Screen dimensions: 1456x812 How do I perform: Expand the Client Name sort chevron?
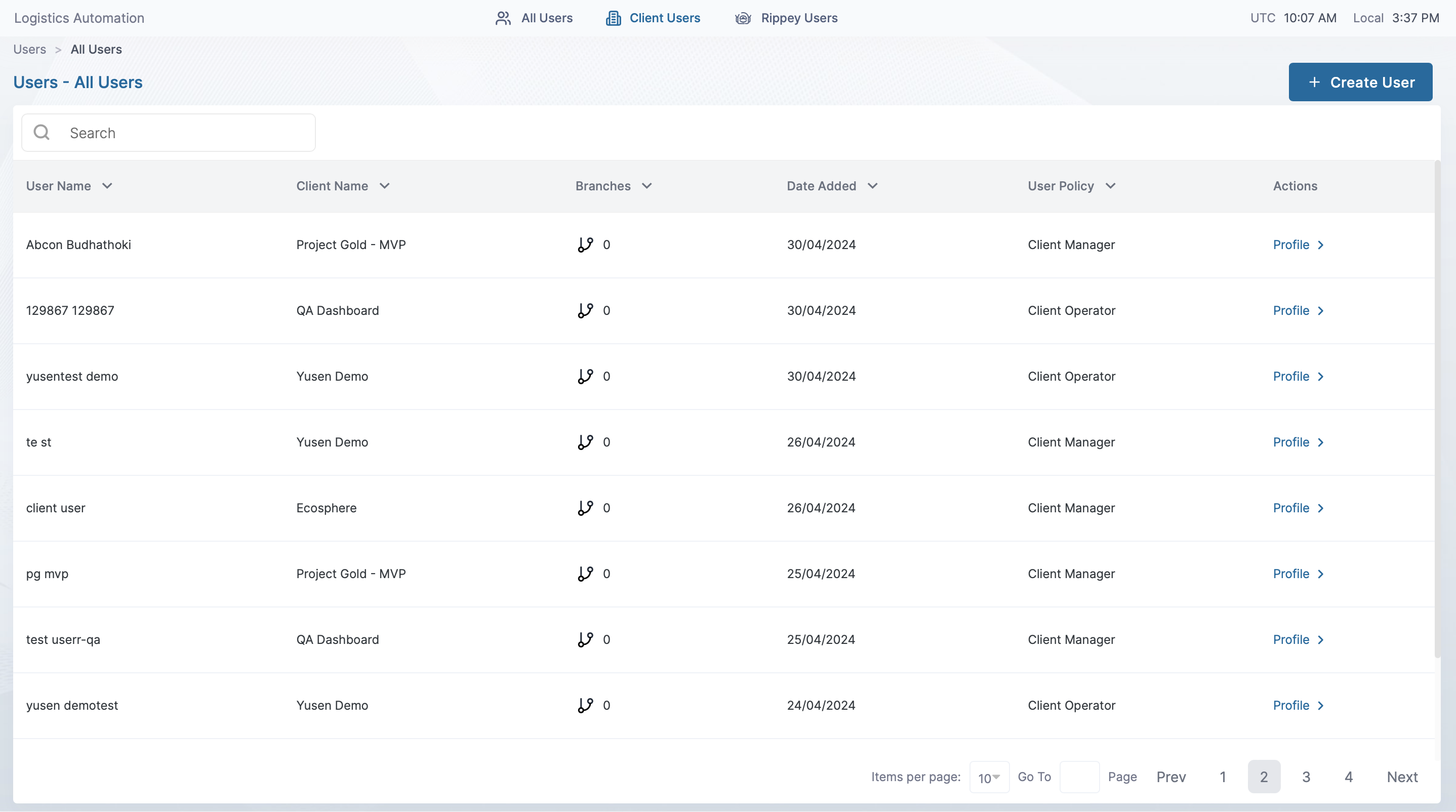click(384, 186)
